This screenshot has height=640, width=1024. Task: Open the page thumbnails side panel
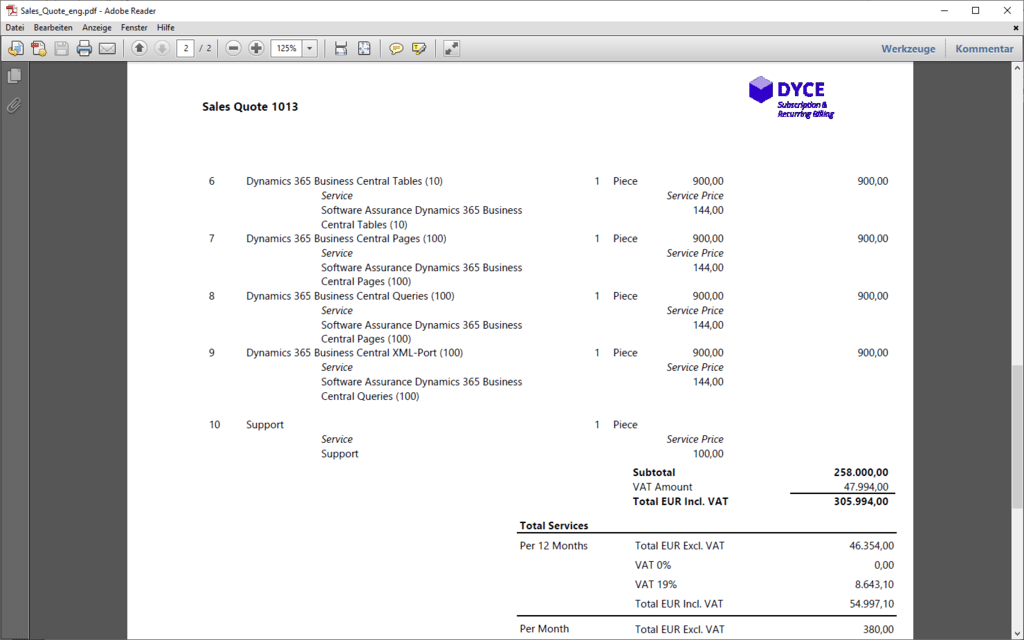(14, 76)
